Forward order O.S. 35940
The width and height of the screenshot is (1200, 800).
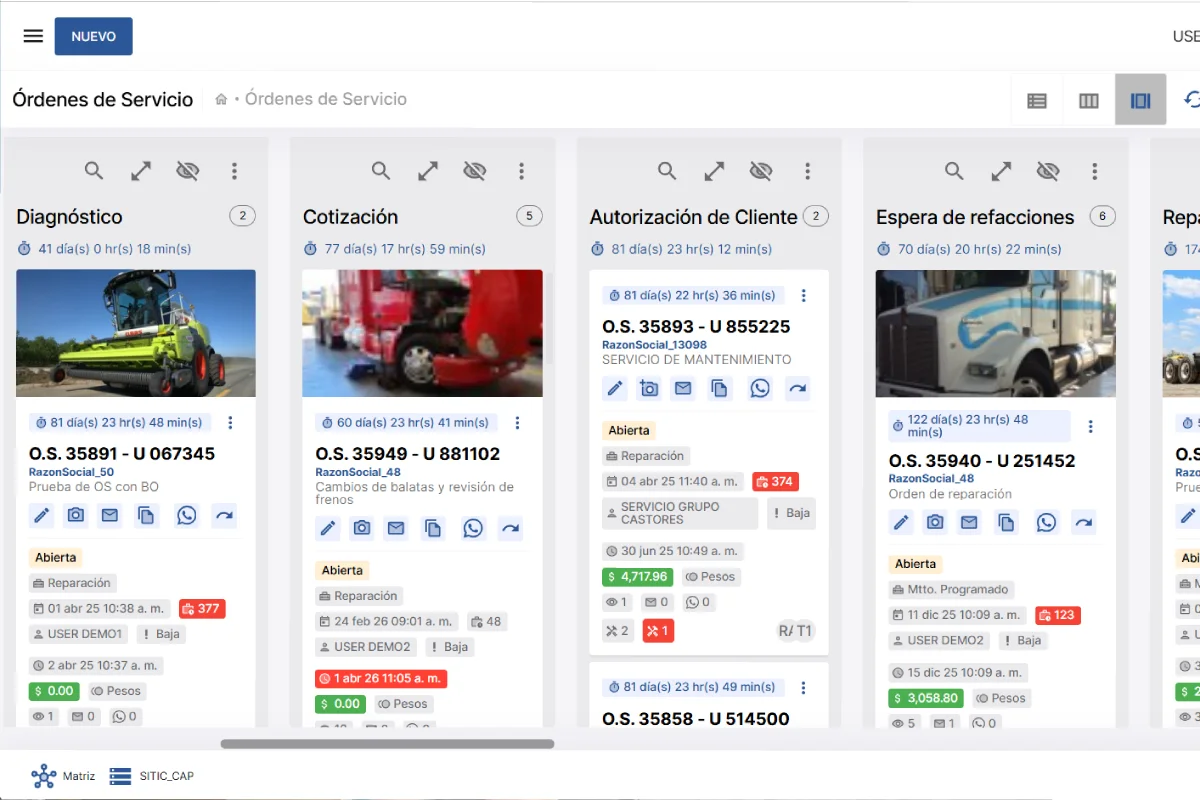(x=1083, y=522)
